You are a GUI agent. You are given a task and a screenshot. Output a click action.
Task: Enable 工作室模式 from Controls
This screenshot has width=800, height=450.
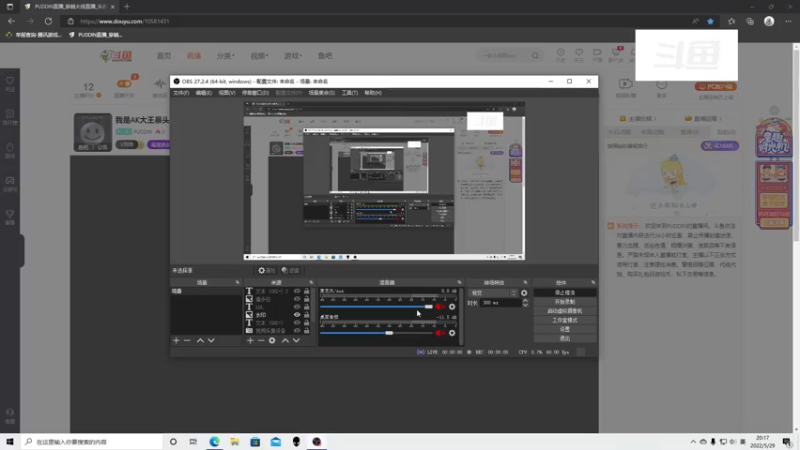point(565,320)
